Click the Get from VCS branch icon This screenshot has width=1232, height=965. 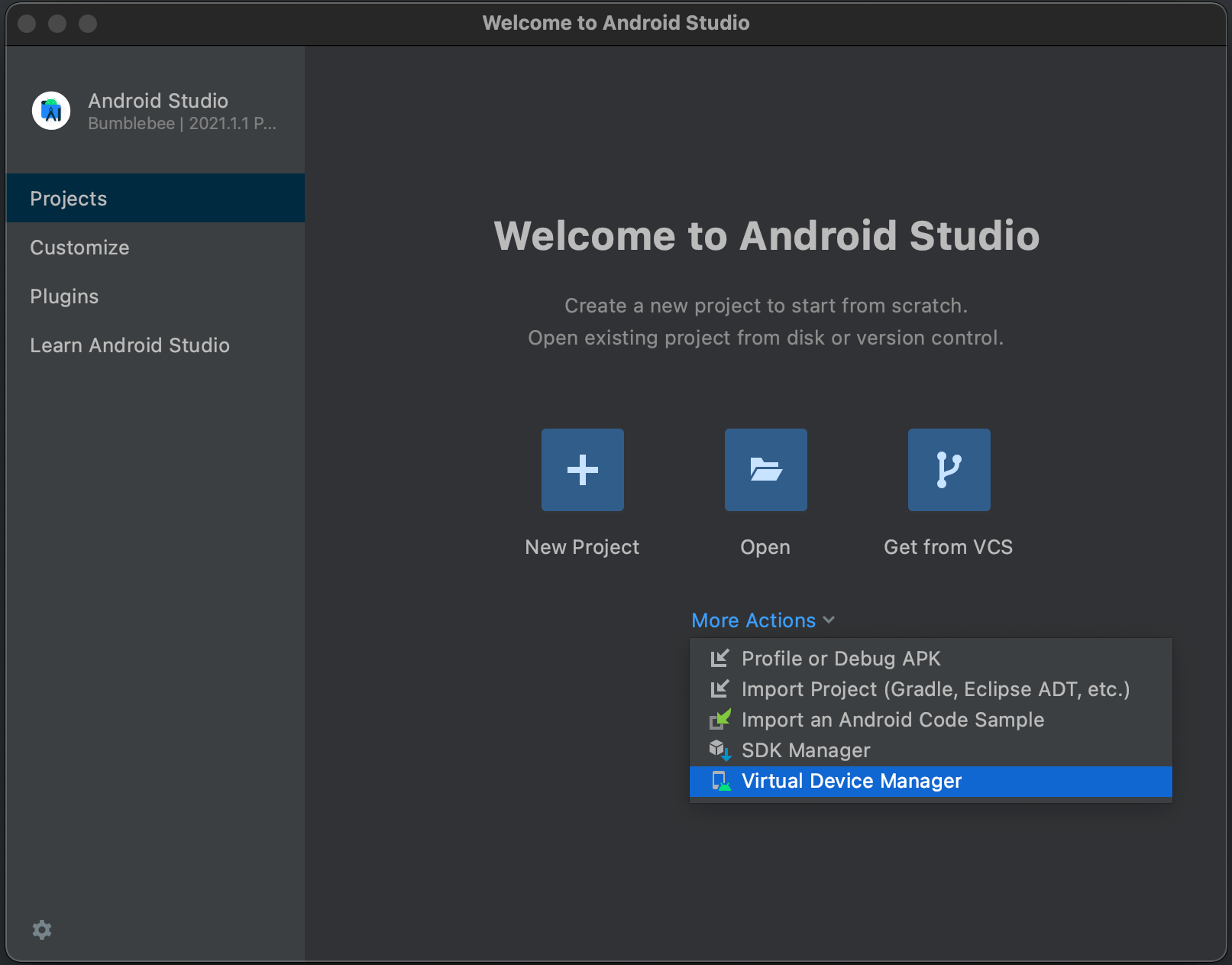(949, 470)
